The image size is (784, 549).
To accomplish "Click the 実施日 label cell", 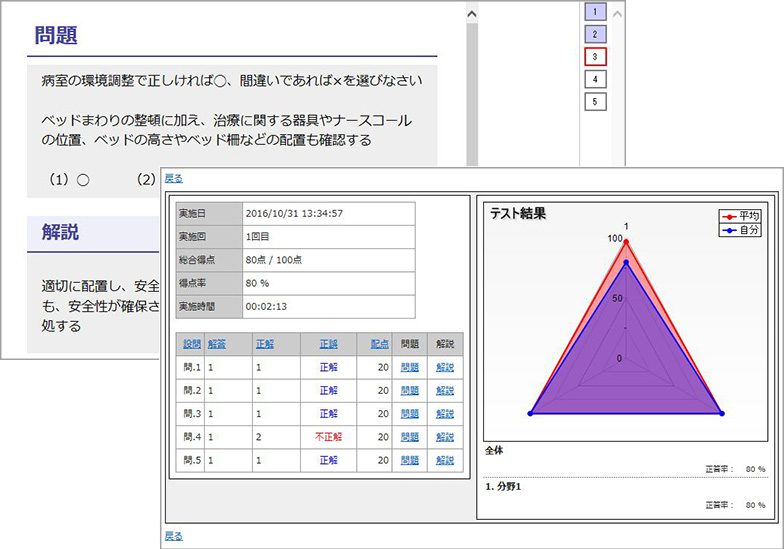I will [209, 214].
